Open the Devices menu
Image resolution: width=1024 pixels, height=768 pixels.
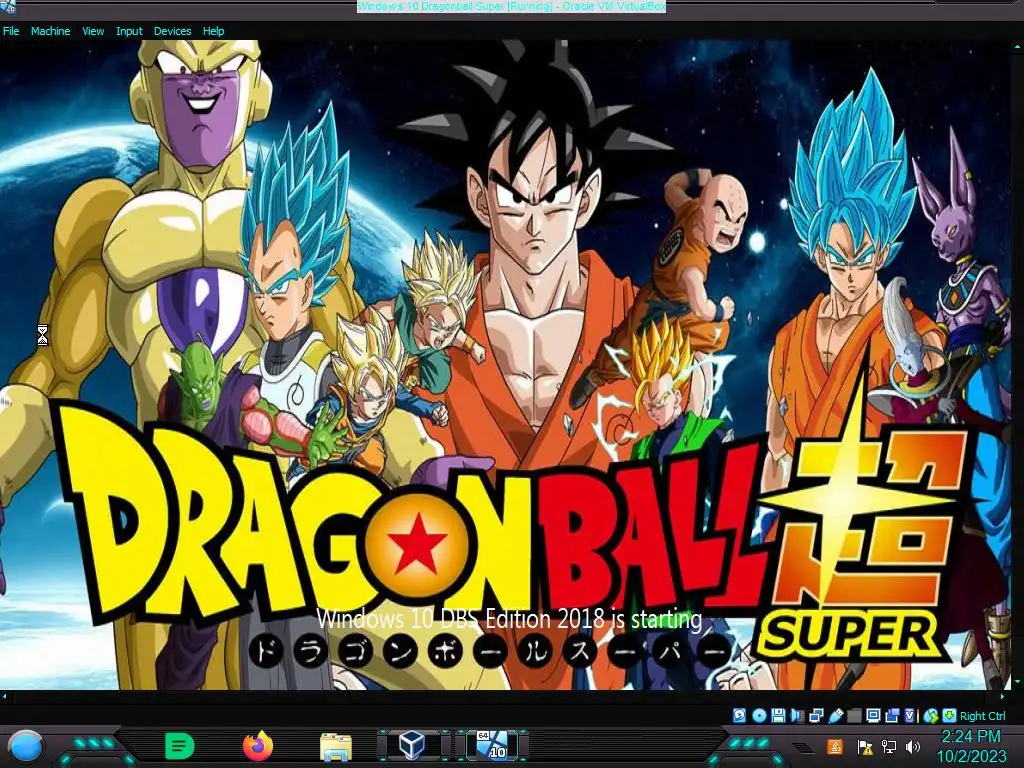[172, 31]
